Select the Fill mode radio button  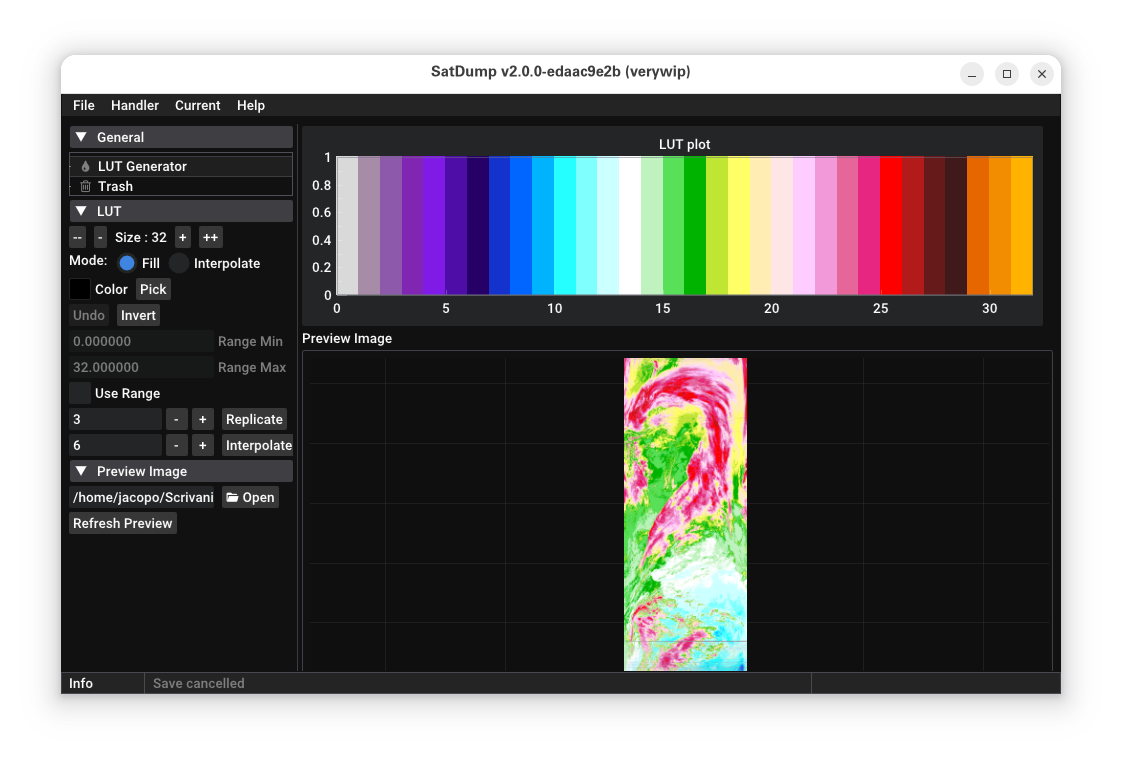[126, 262]
